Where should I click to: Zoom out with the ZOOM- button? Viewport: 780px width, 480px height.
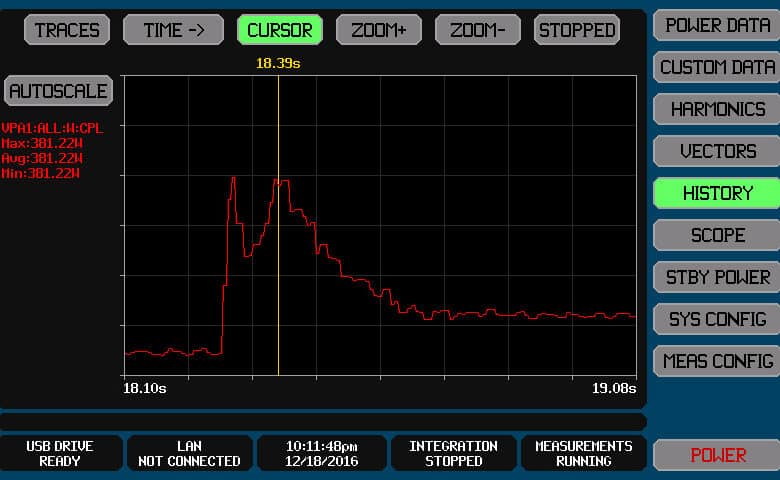pyautogui.click(x=478, y=30)
